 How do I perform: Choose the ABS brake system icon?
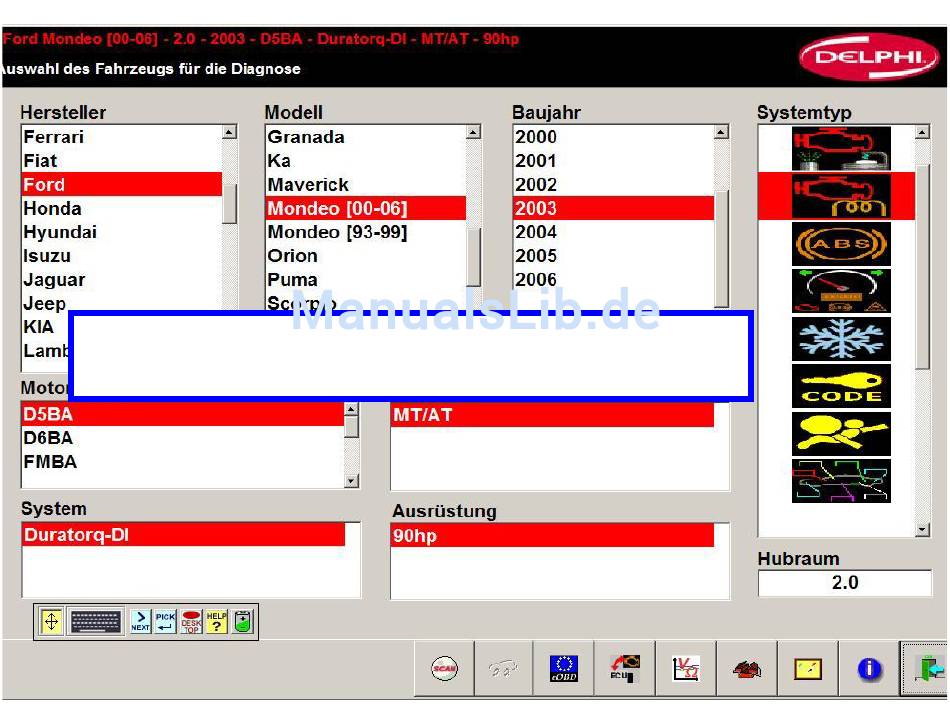pos(841,244)
